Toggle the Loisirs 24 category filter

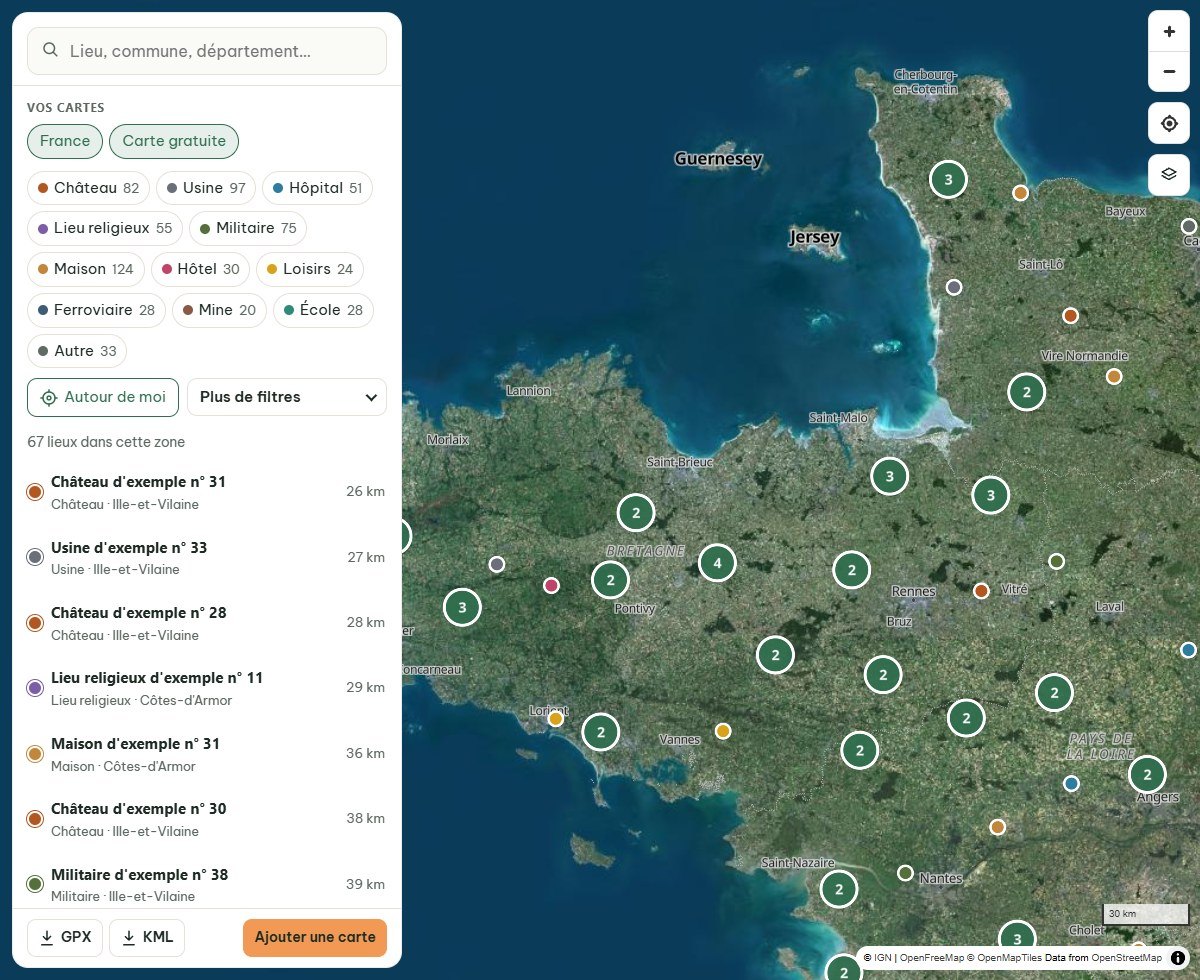pyautogui.click(x=311, y=269)
